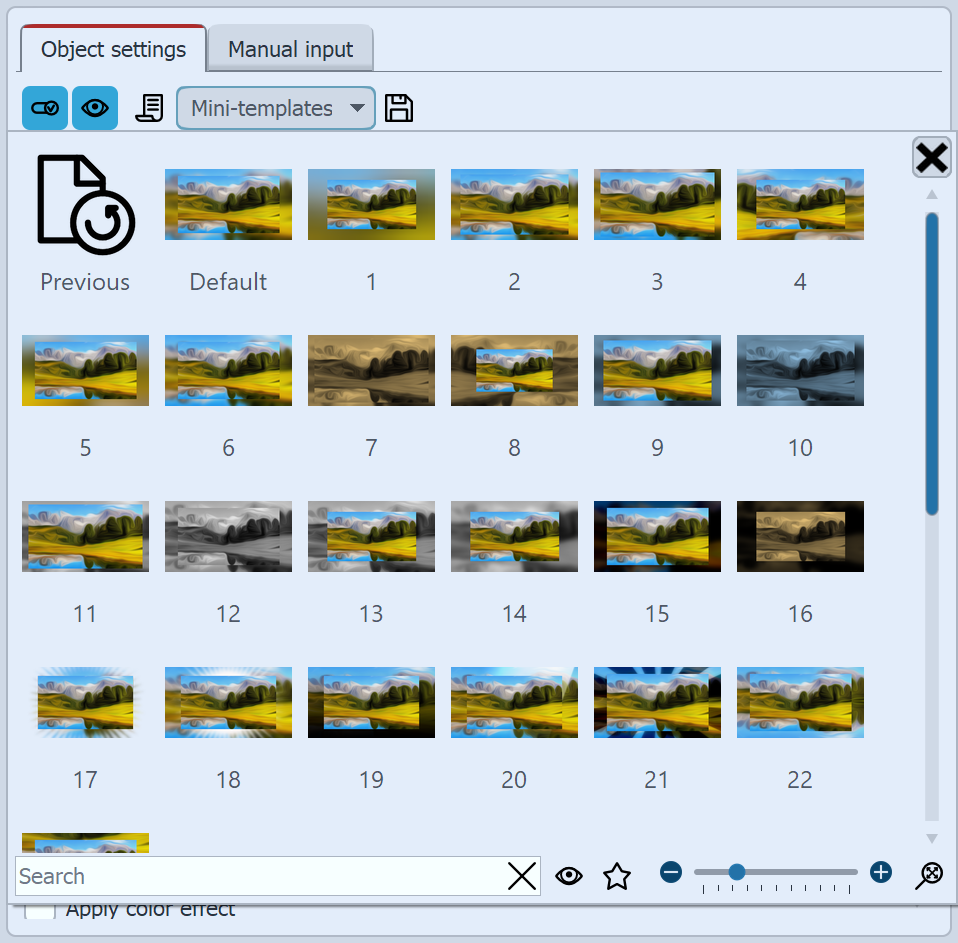Close the templates panel
Screen dimensions: 958x943
pos(930,158)
